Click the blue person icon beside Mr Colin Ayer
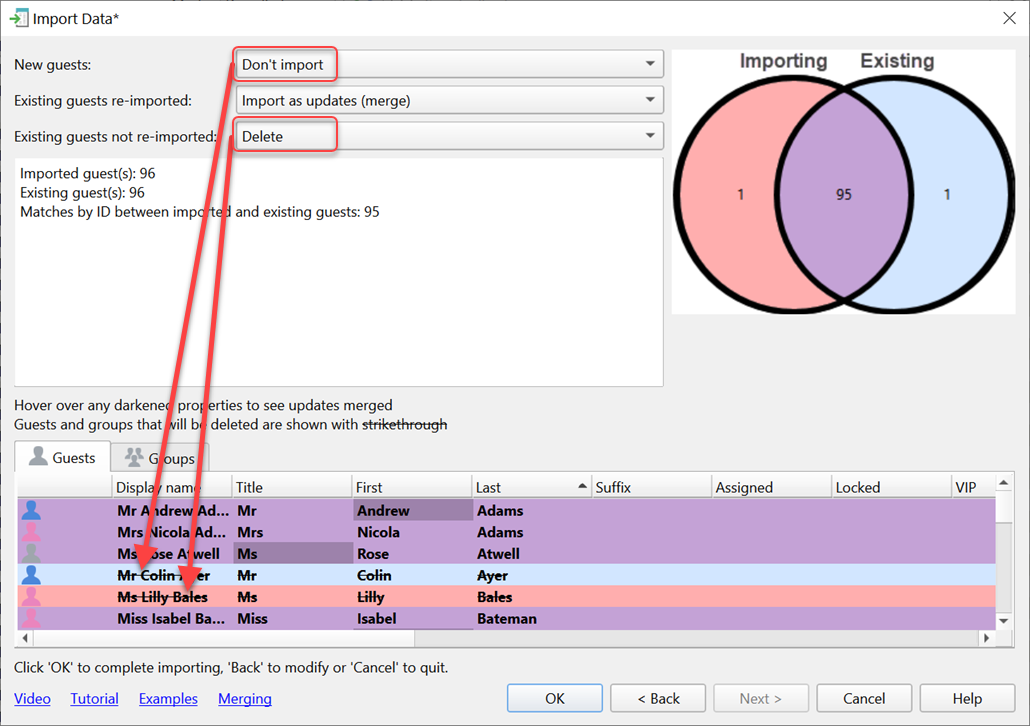 point(31,575)
